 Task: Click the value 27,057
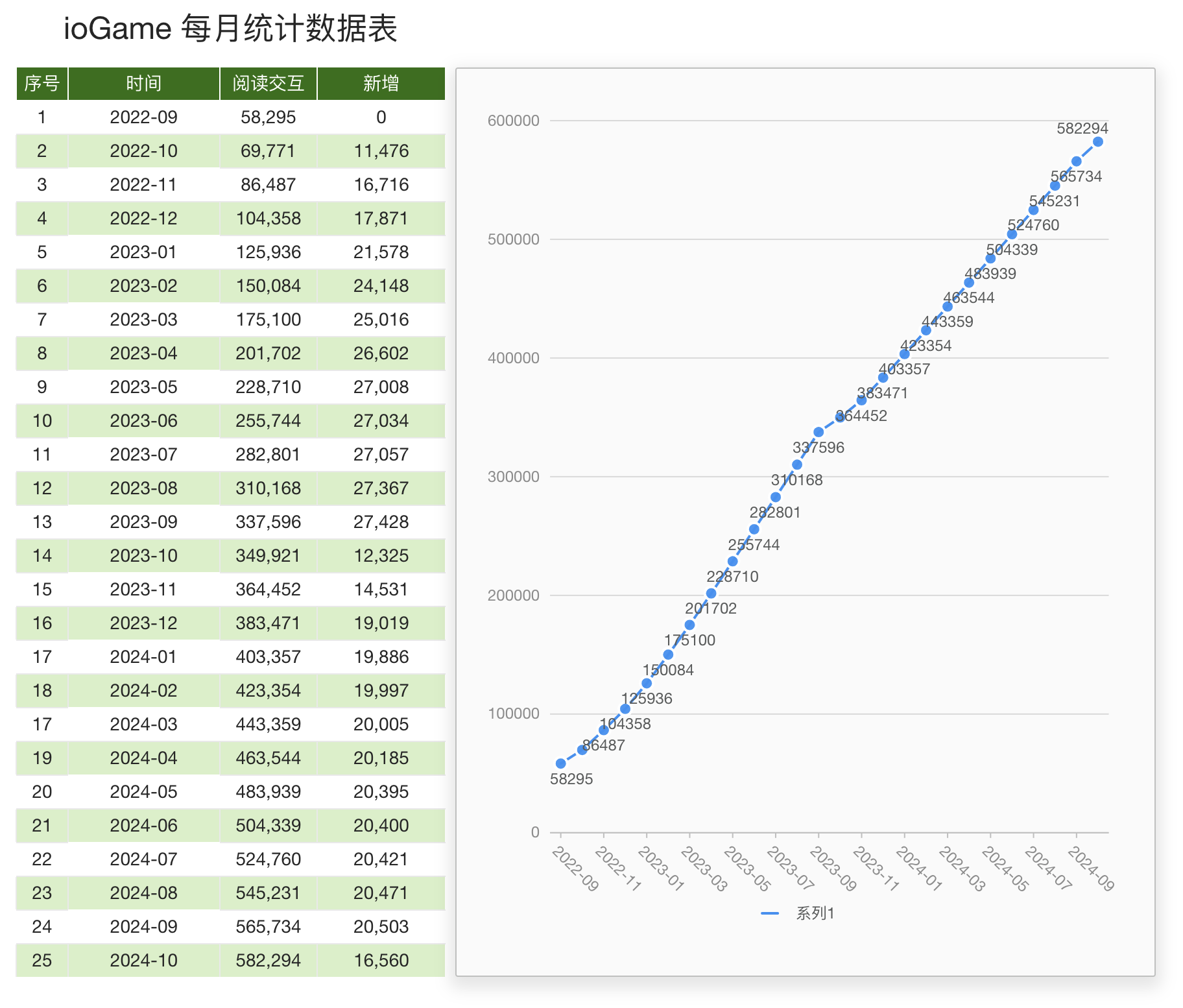(381, 455)
